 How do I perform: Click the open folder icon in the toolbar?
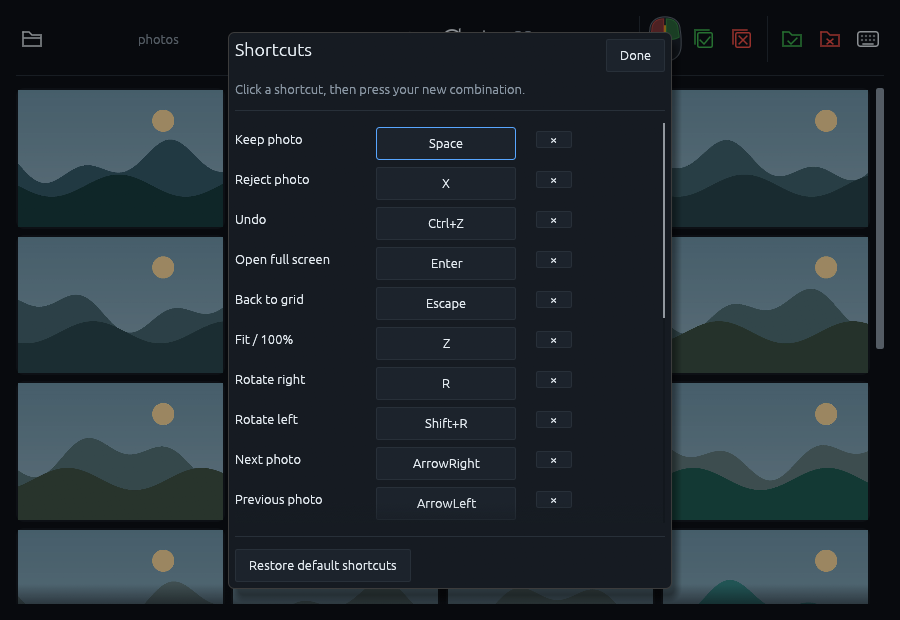point(32,39)
